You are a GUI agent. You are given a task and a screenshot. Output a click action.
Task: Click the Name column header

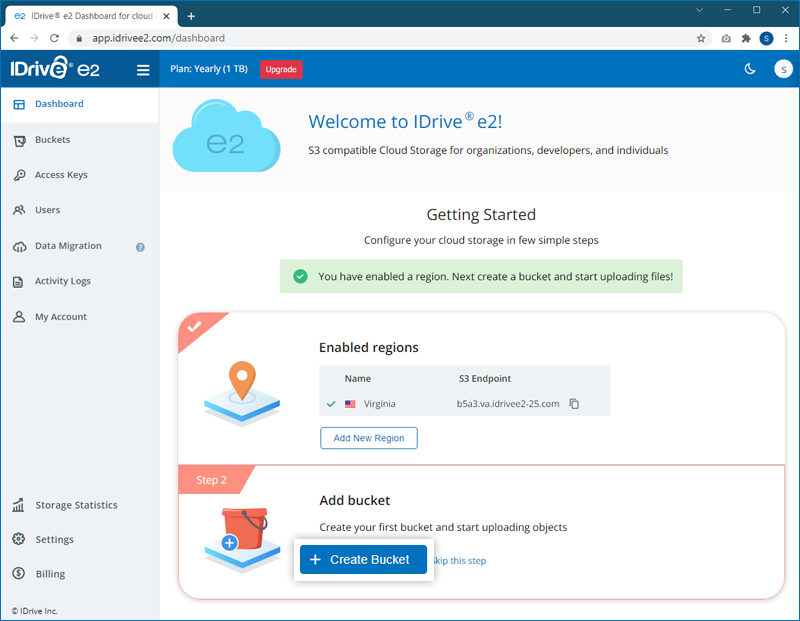click(358, 379)
